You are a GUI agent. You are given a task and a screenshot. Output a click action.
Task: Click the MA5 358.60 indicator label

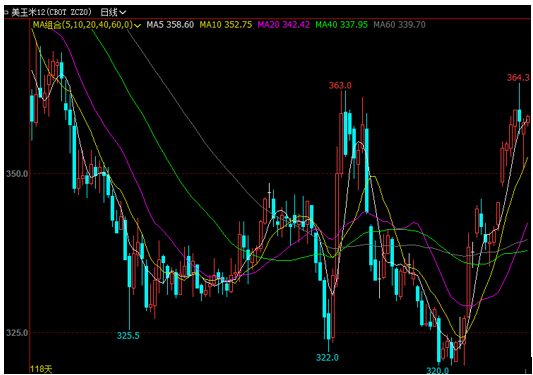tap(170, 25)
